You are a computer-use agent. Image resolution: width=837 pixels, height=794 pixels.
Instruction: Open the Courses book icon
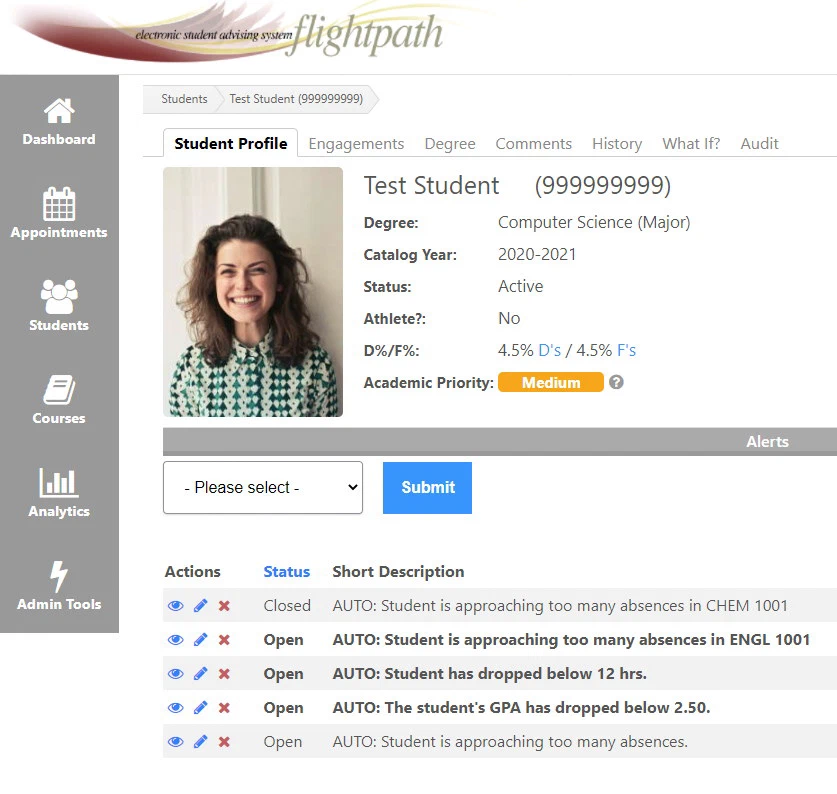(59, 389)
